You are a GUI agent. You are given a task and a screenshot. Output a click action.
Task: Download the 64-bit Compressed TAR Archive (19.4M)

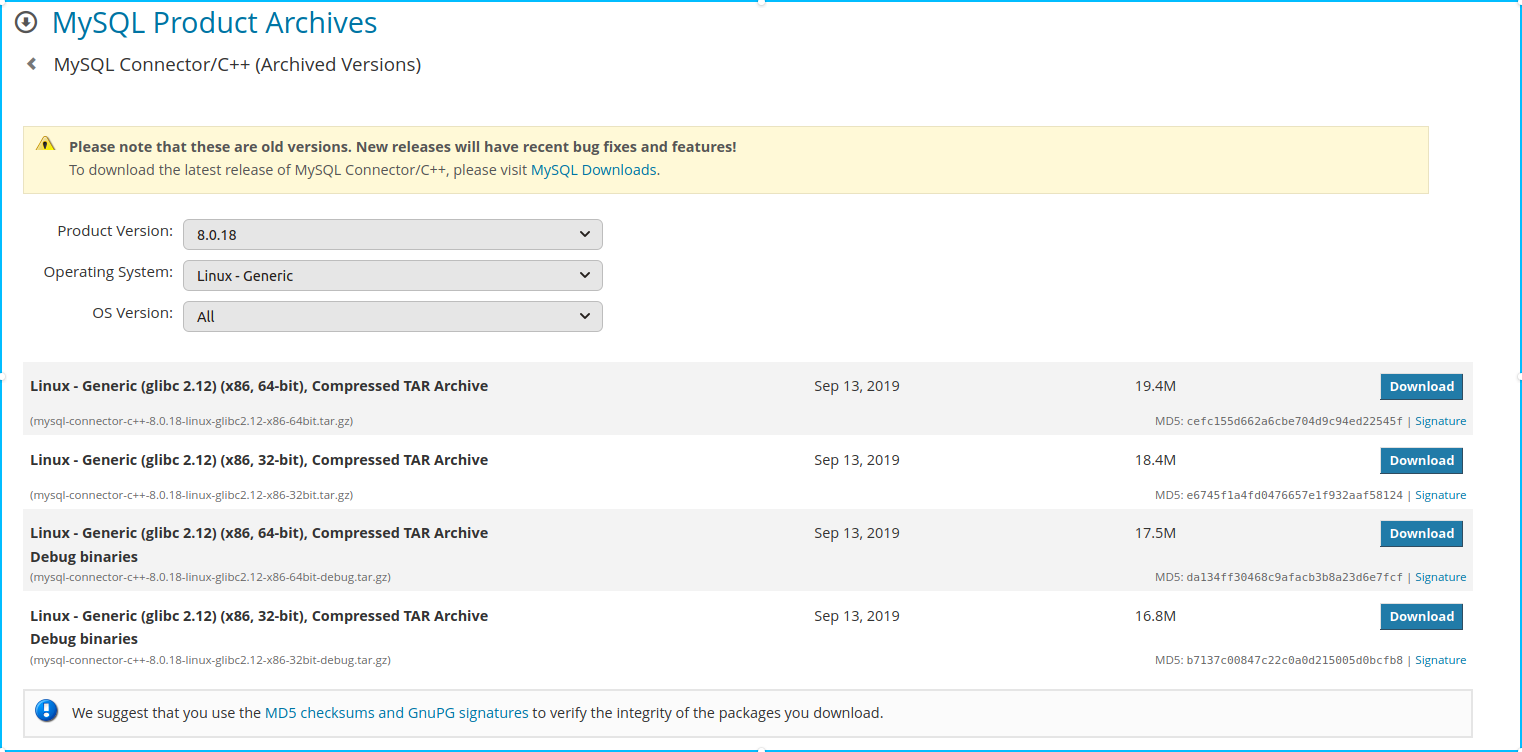tap(1421, 386)
